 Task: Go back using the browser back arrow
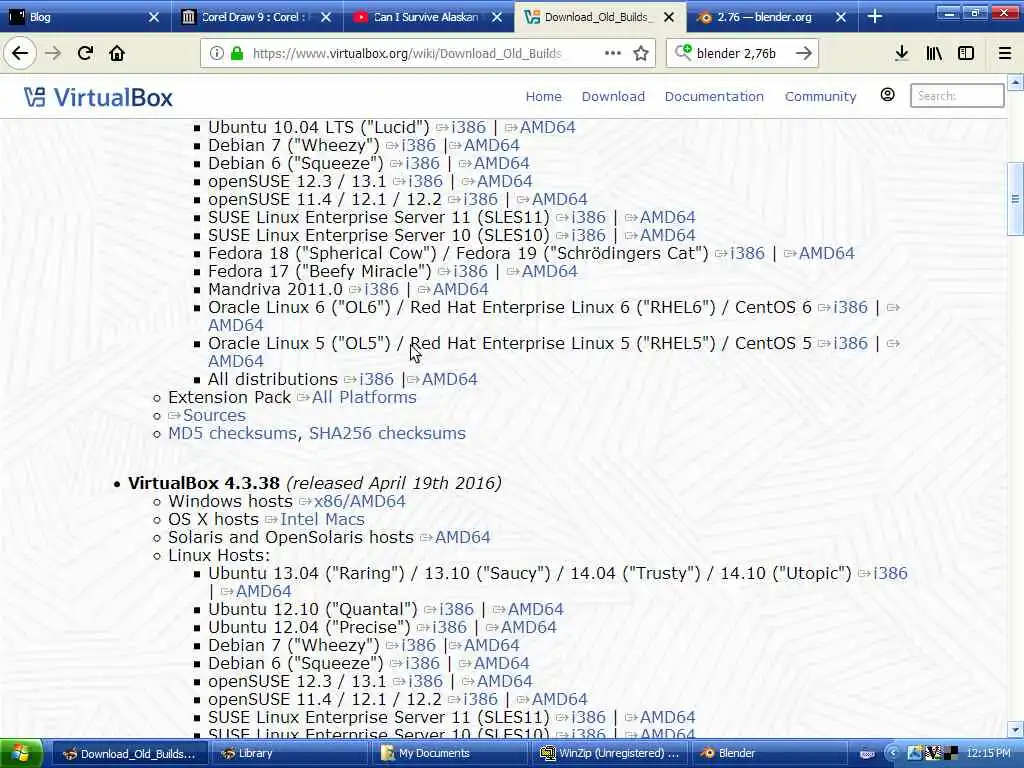[x=20, y=54]
